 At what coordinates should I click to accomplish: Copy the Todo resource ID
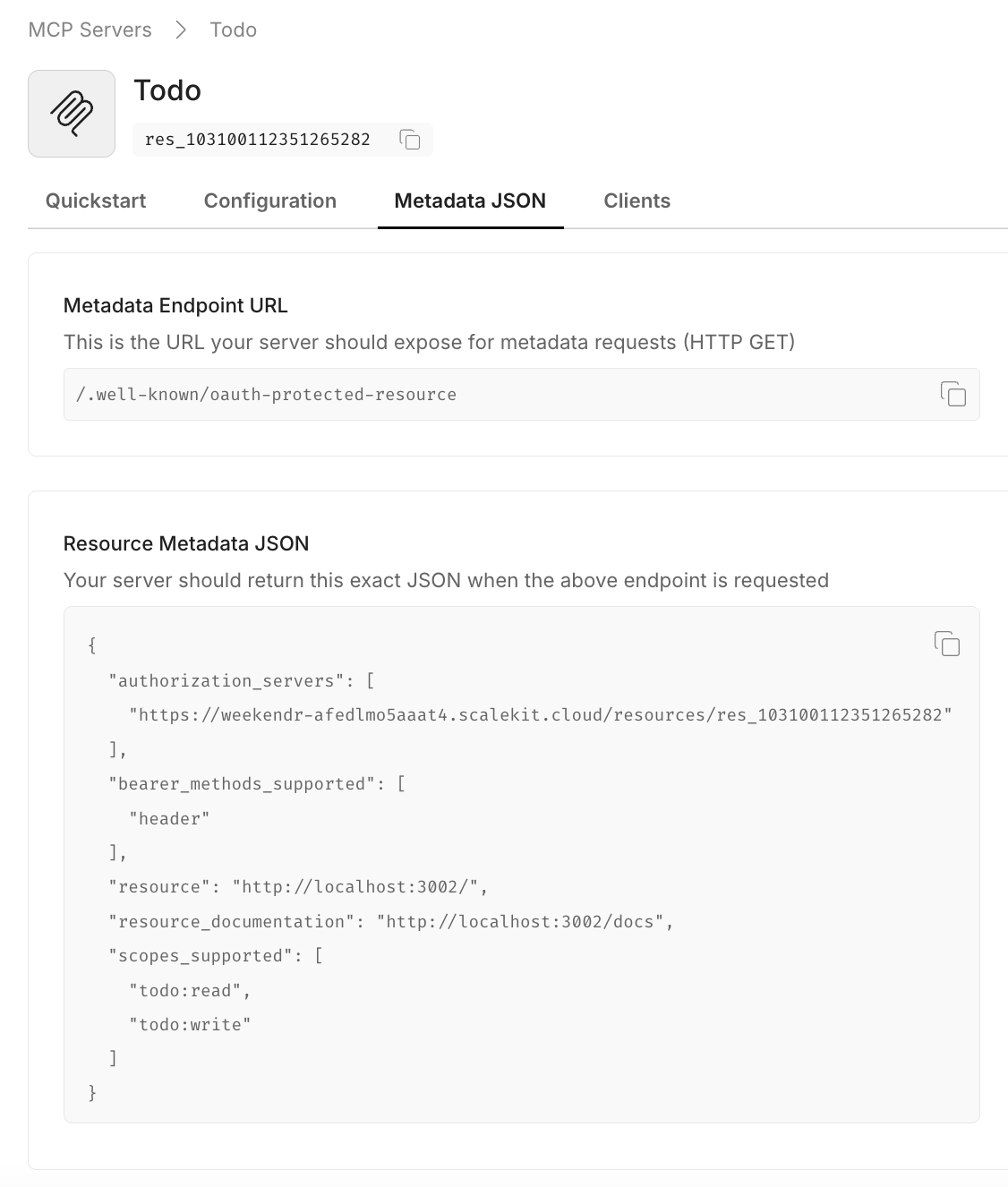[410, 140]
